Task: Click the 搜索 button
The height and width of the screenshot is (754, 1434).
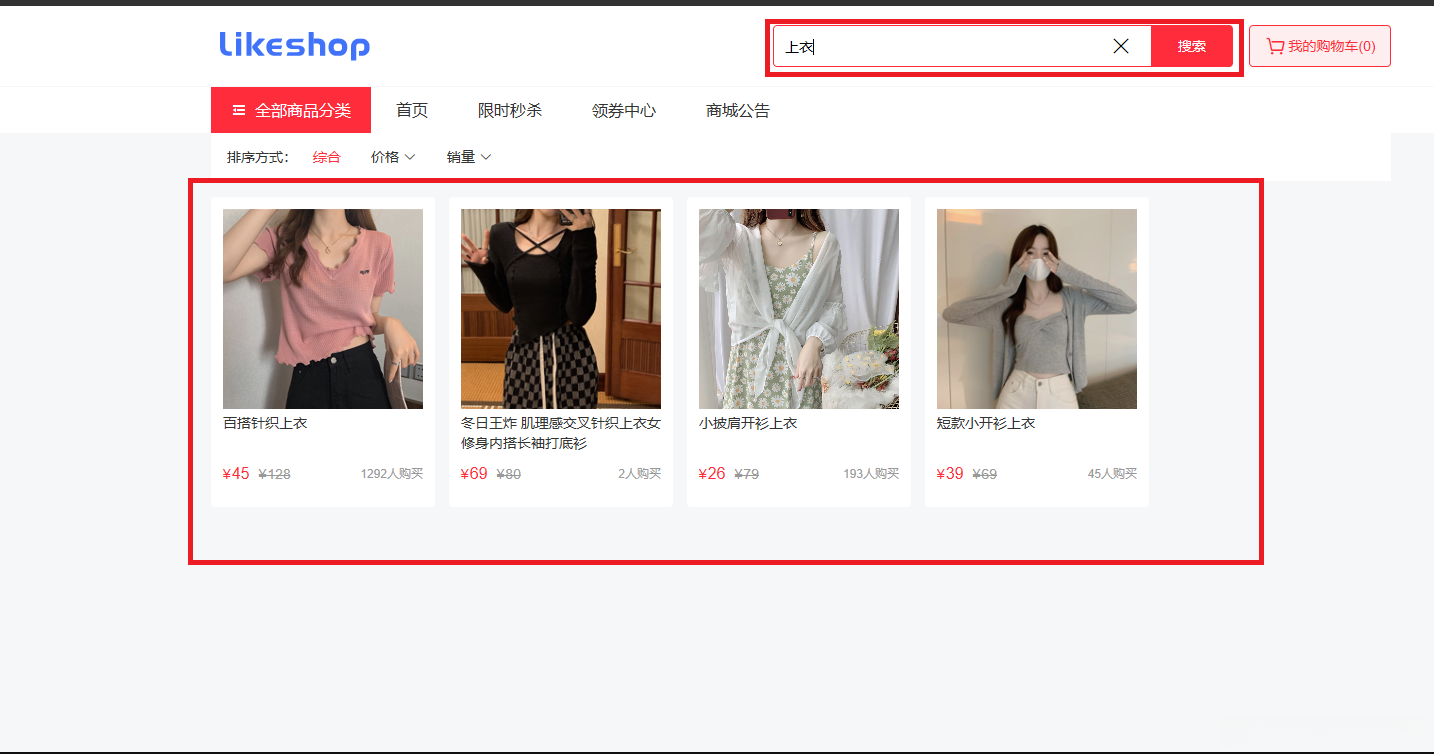Action: click(x=1192, y=46)
